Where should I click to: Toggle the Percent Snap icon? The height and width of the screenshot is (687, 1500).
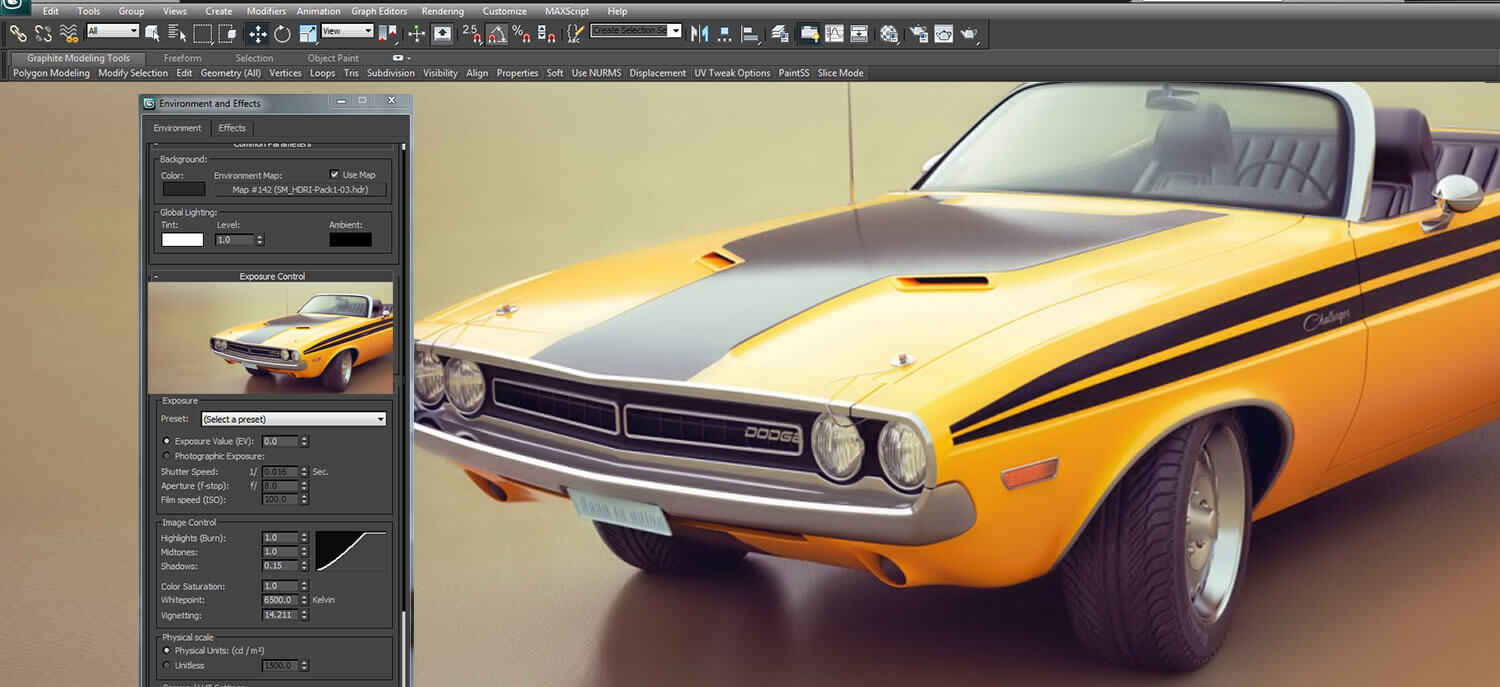[521, 33]
